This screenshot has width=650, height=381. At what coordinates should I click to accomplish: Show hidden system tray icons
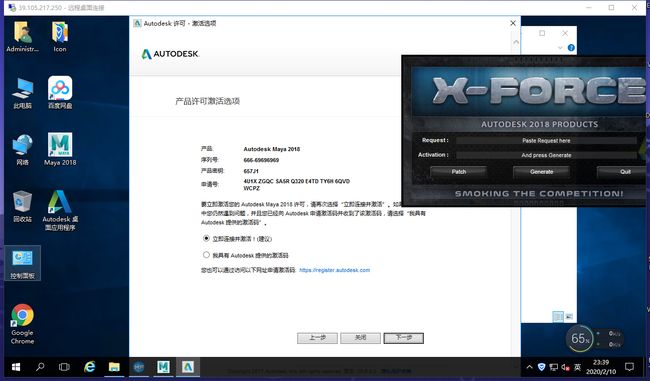tap(529, 367)
